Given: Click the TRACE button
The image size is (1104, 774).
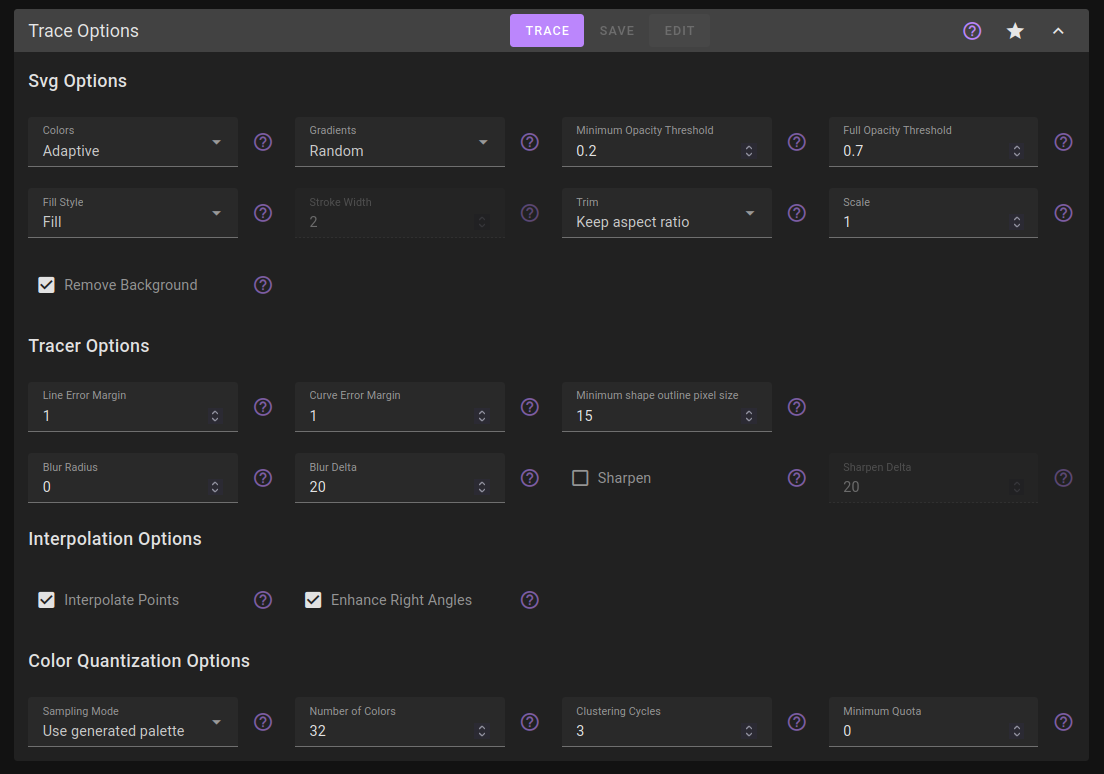Looking at the screenshot, I should (547, 31).
